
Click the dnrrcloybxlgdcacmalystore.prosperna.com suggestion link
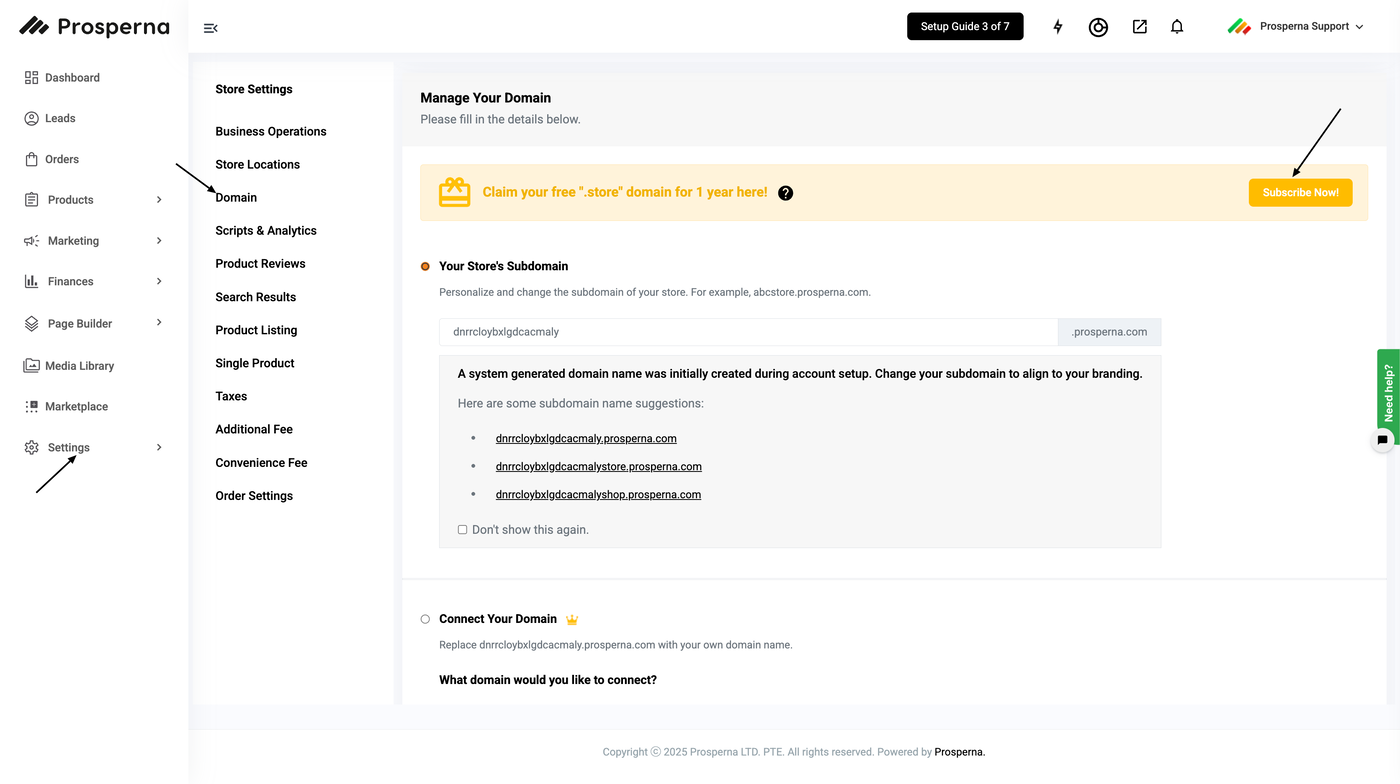point(598,467)
